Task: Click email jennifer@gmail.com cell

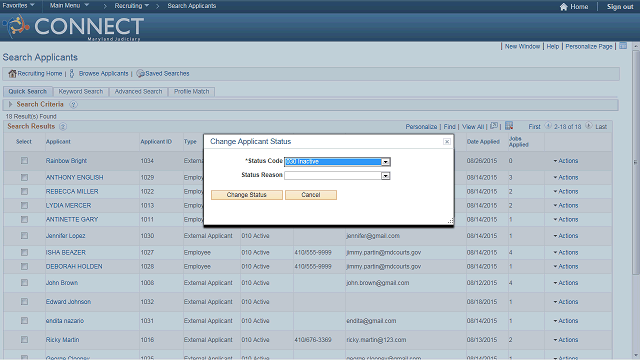Action: point(373,236)
